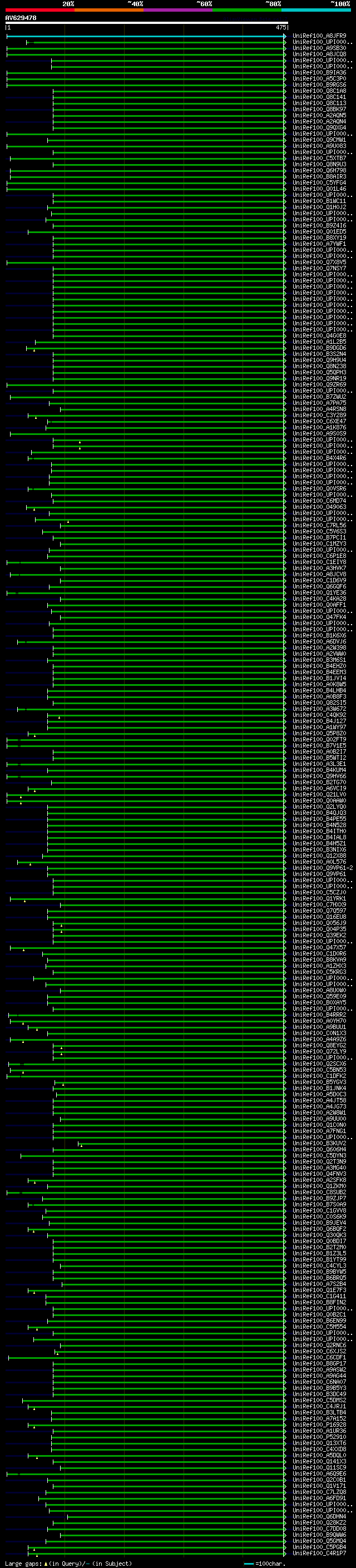
Task: Click hit label UniRef100_B9QWW6
Action: click(x=319, y=1535)
